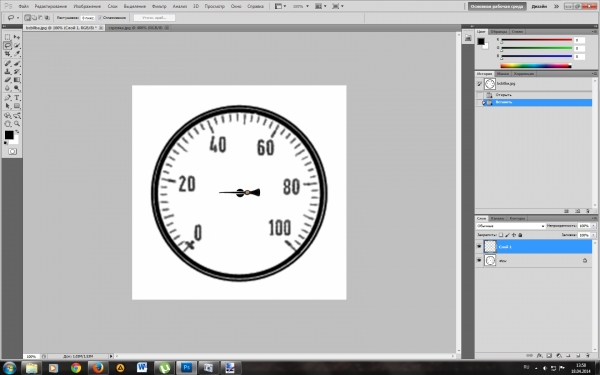Select the Type tool
Screen dimensions: 600x375
click(17, 98)
